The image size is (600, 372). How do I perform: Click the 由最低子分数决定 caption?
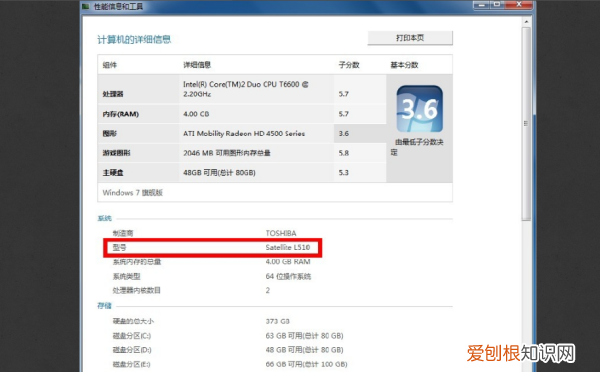click(417, 147)
